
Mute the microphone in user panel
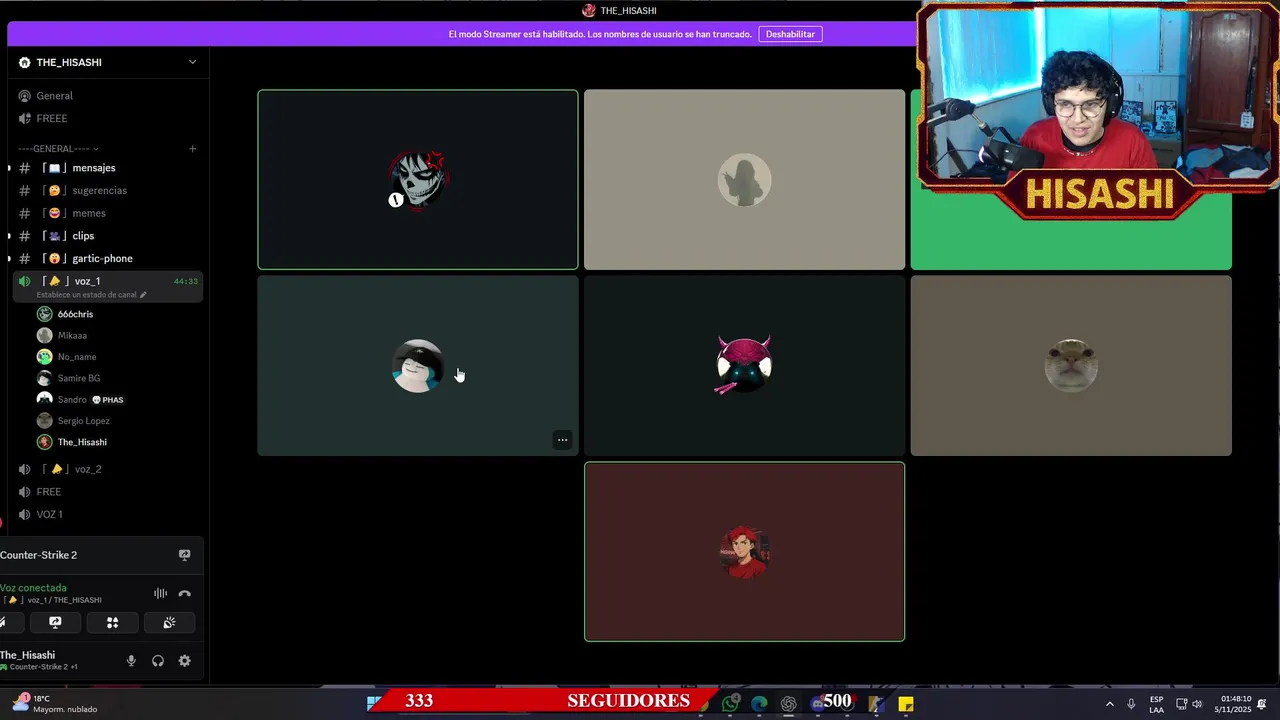pyautogui.click(x=131, y=661)
